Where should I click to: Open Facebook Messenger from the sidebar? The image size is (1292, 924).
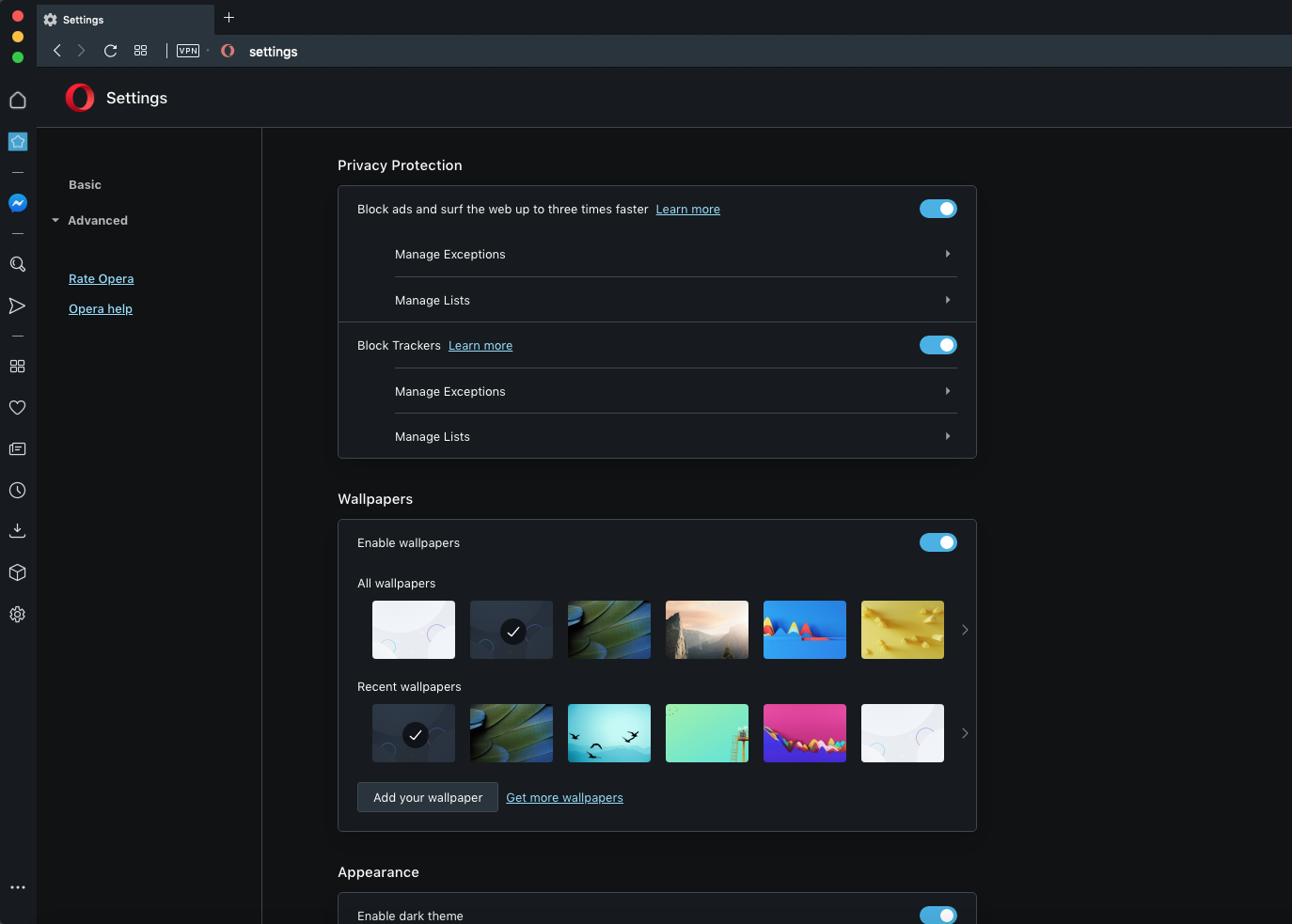18,203
